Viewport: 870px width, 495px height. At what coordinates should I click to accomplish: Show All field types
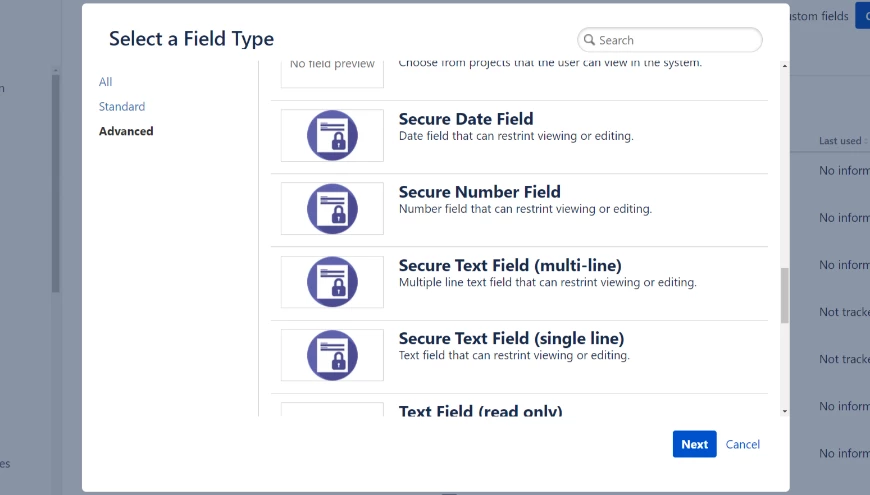[105, 82]
